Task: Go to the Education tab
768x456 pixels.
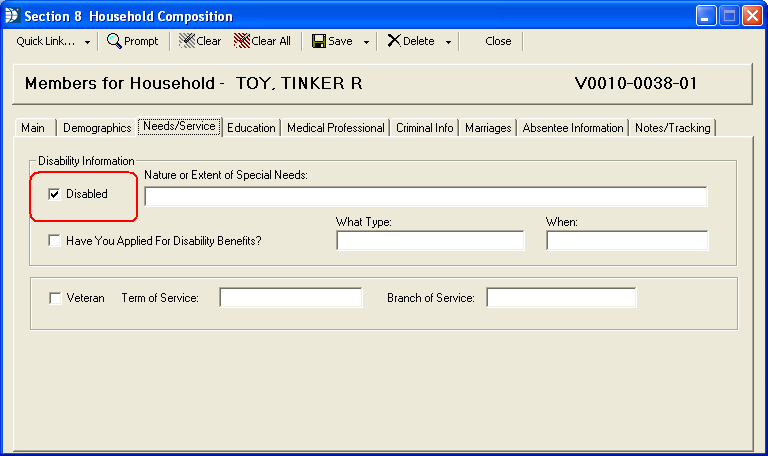Action: [x=251, y=128]
